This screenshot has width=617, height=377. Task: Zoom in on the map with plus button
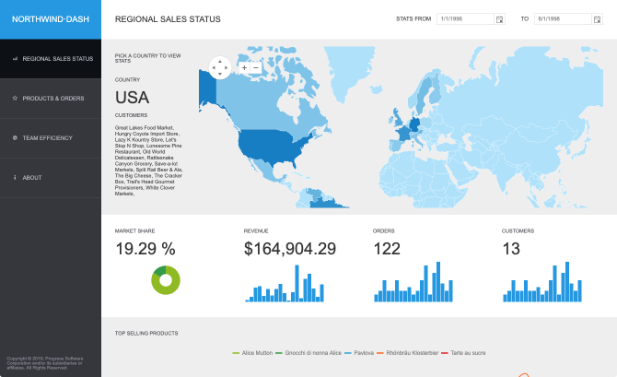(x=244, y=68)
